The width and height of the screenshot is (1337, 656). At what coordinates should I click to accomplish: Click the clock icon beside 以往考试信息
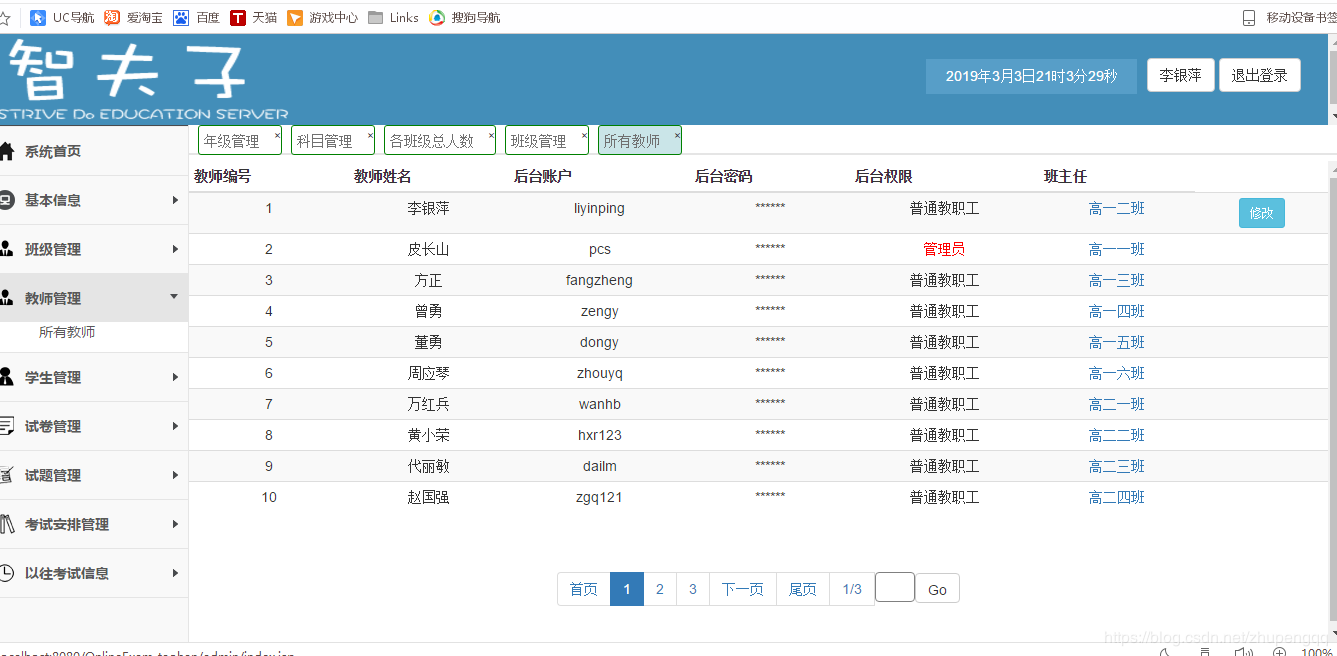(6, 573)
